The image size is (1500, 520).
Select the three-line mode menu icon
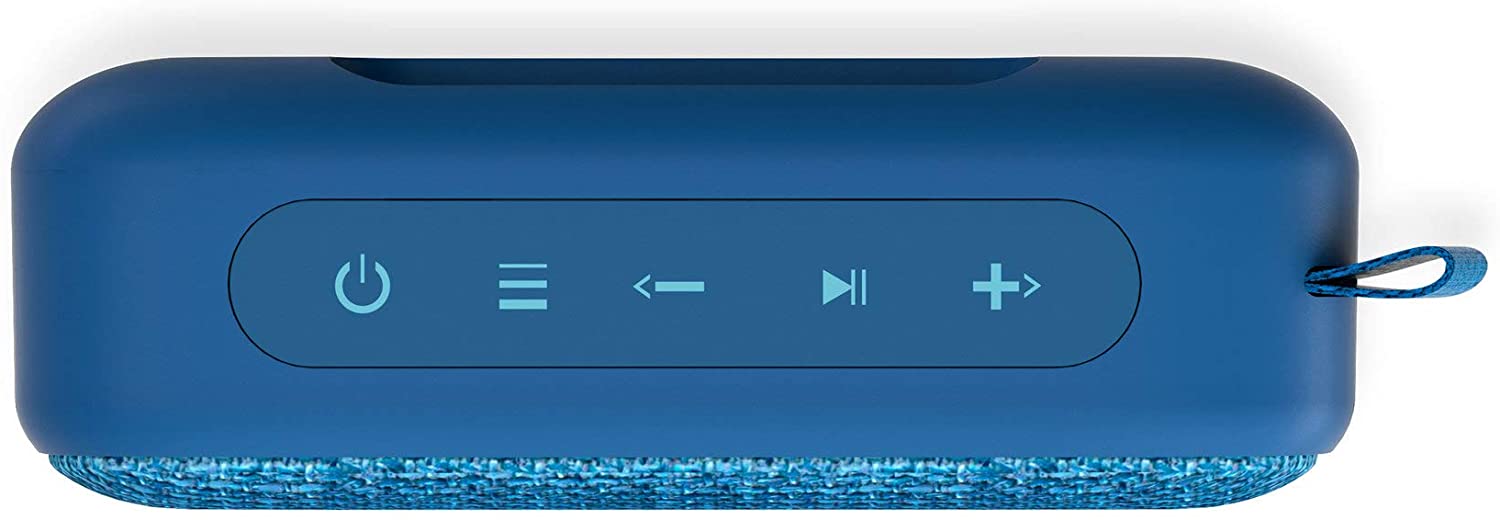click(523, 287)
